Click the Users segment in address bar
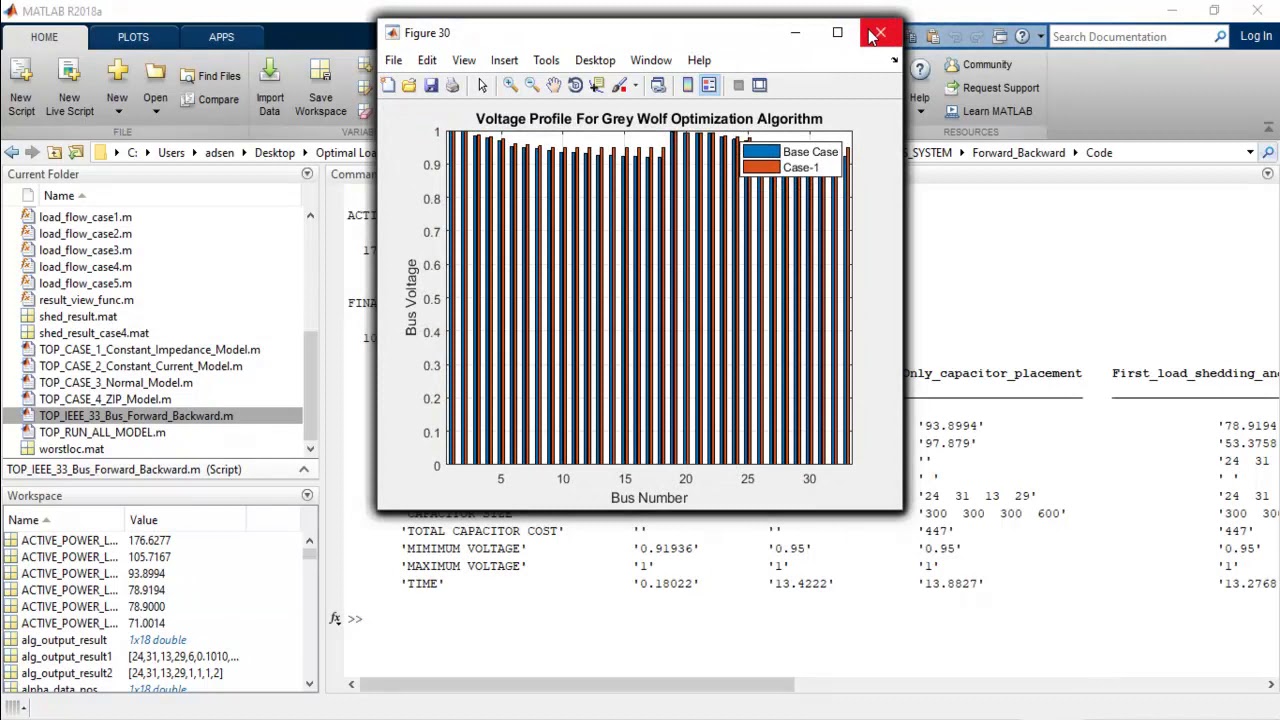This screenshot has width=1280, height=720. 171,153
